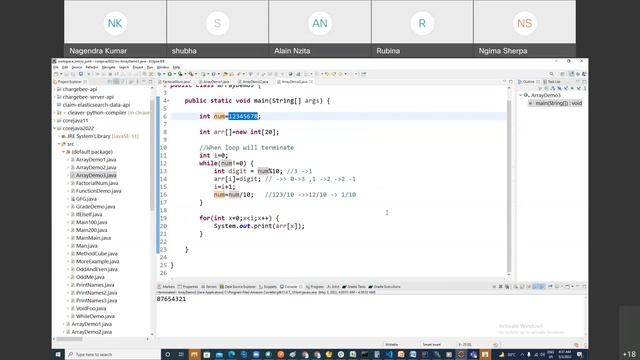
Task: Open Task View on the taskbar
Action: click(x=181, y=354)
